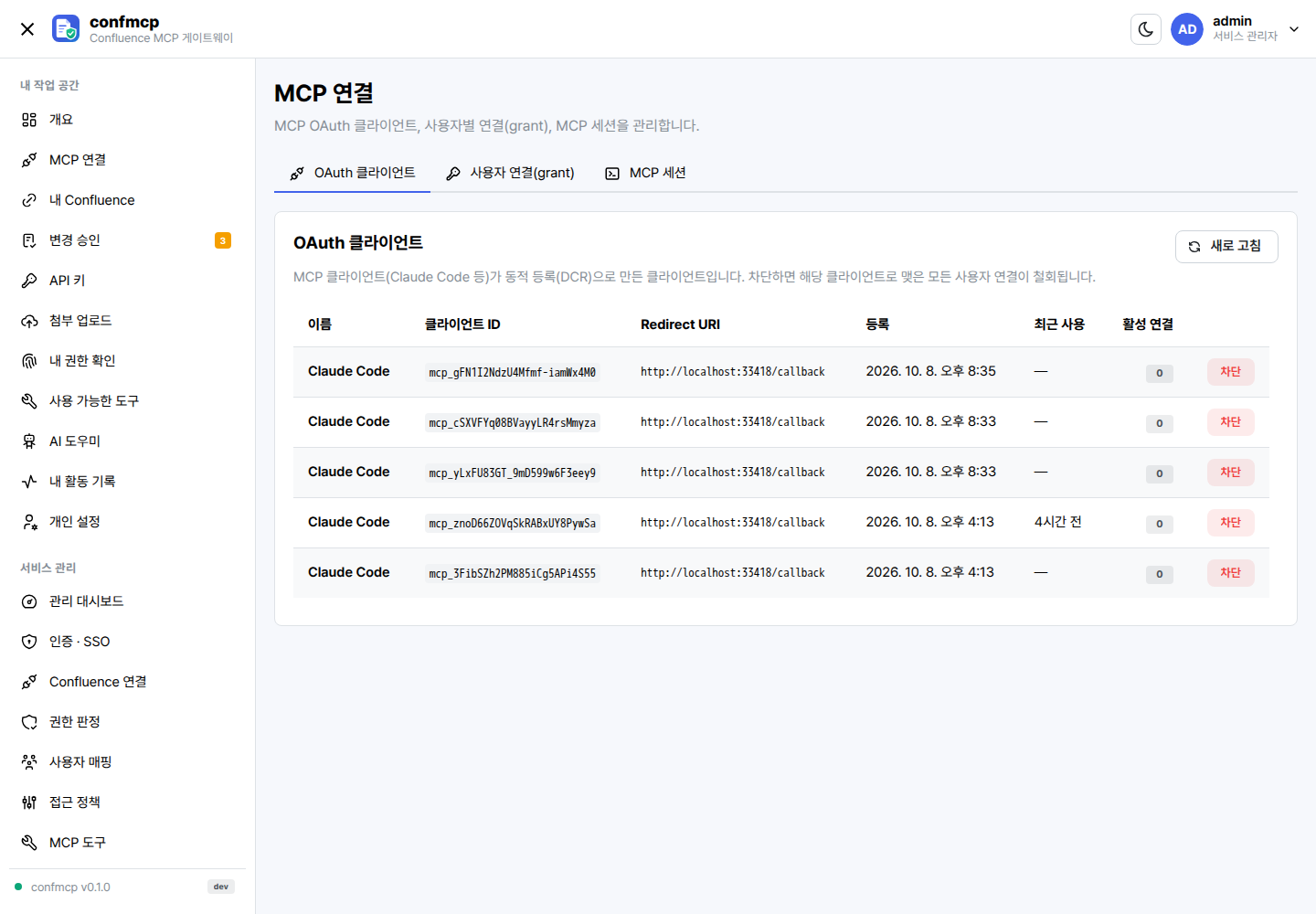
Task: Click the AI 도우미 robot icon
Action: pyautogui.click(x=29, y=441)
